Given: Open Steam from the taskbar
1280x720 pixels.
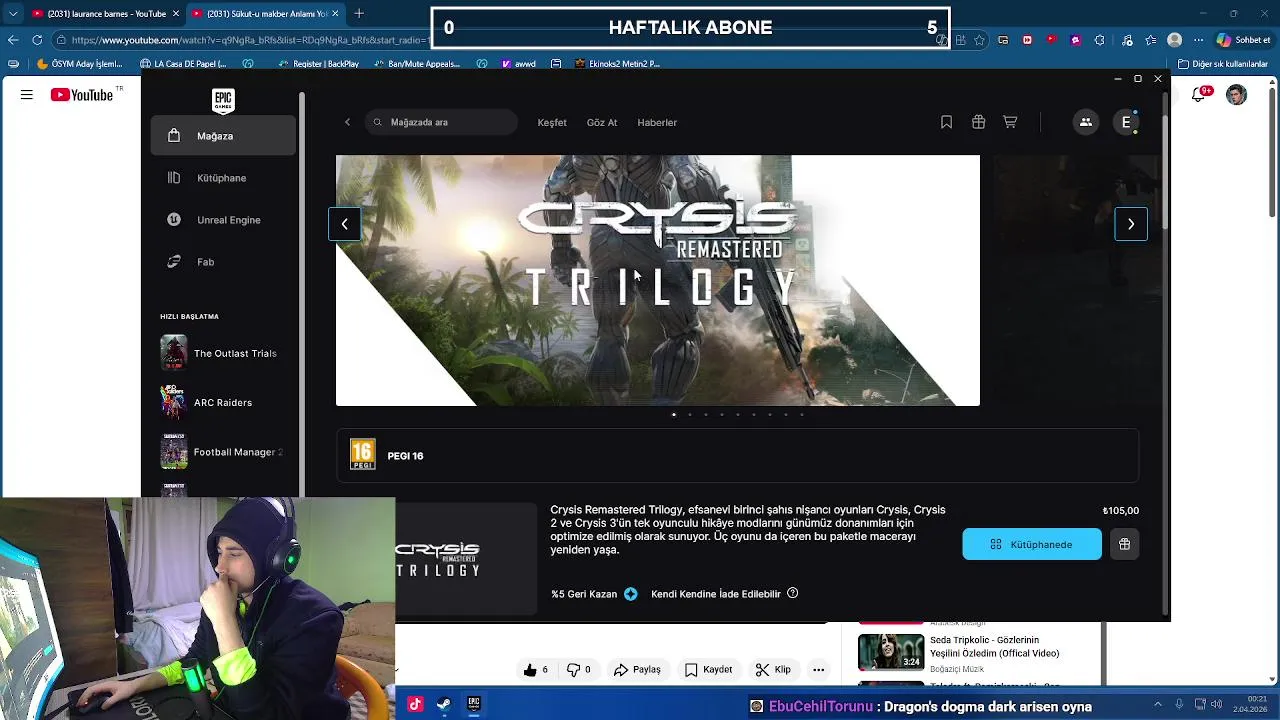Looking at the screenshot, I should click(444, 704).
